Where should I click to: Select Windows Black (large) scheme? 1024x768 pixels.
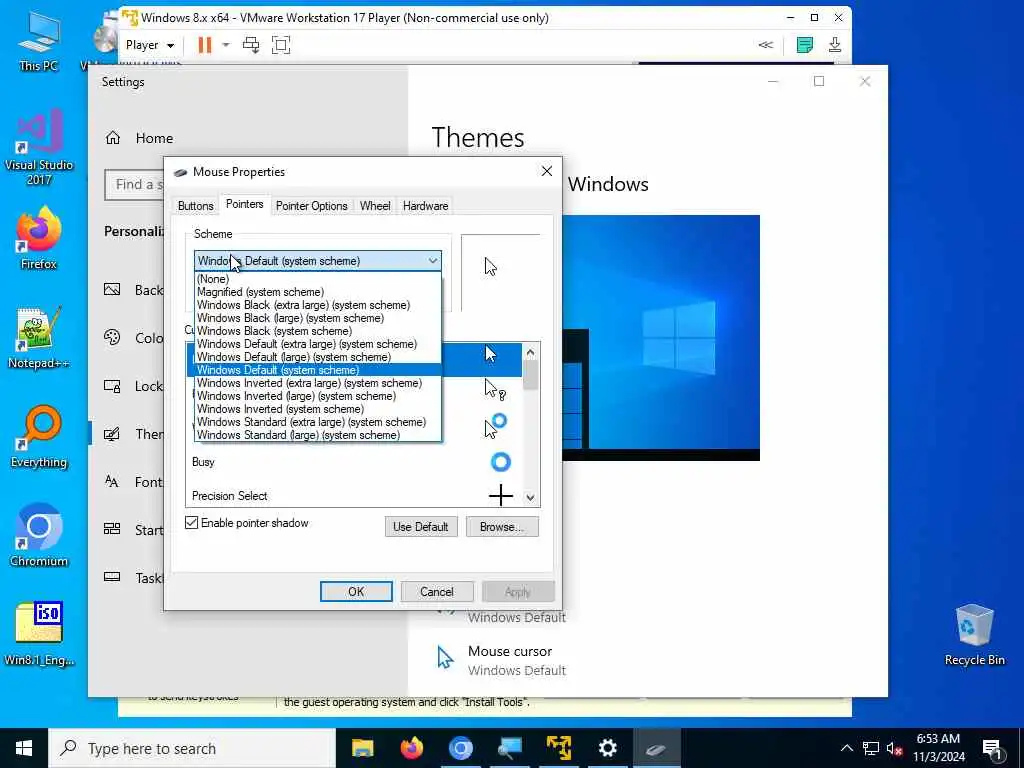(x=318, y=318)
